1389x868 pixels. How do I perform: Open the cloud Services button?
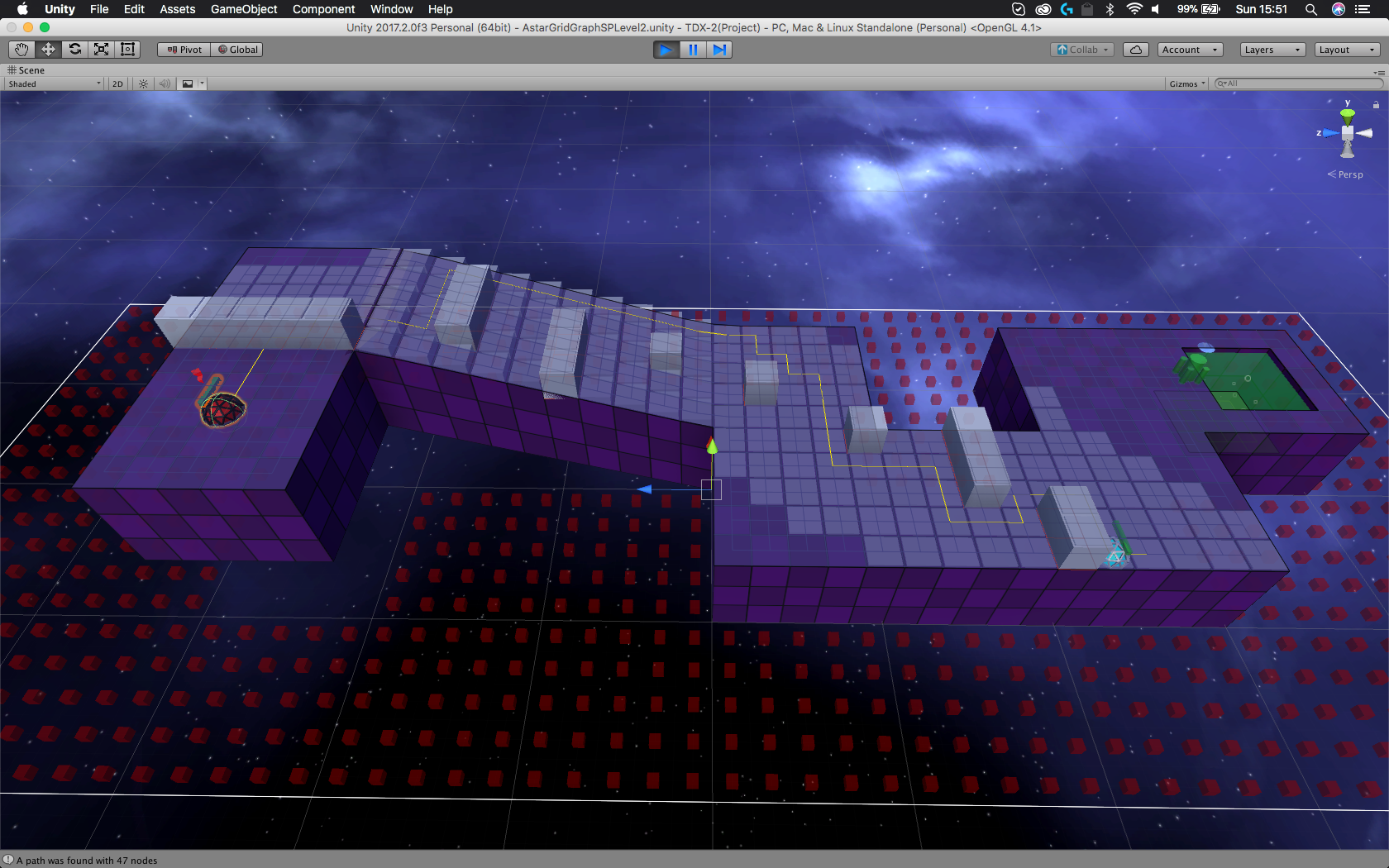[1136, 50]
